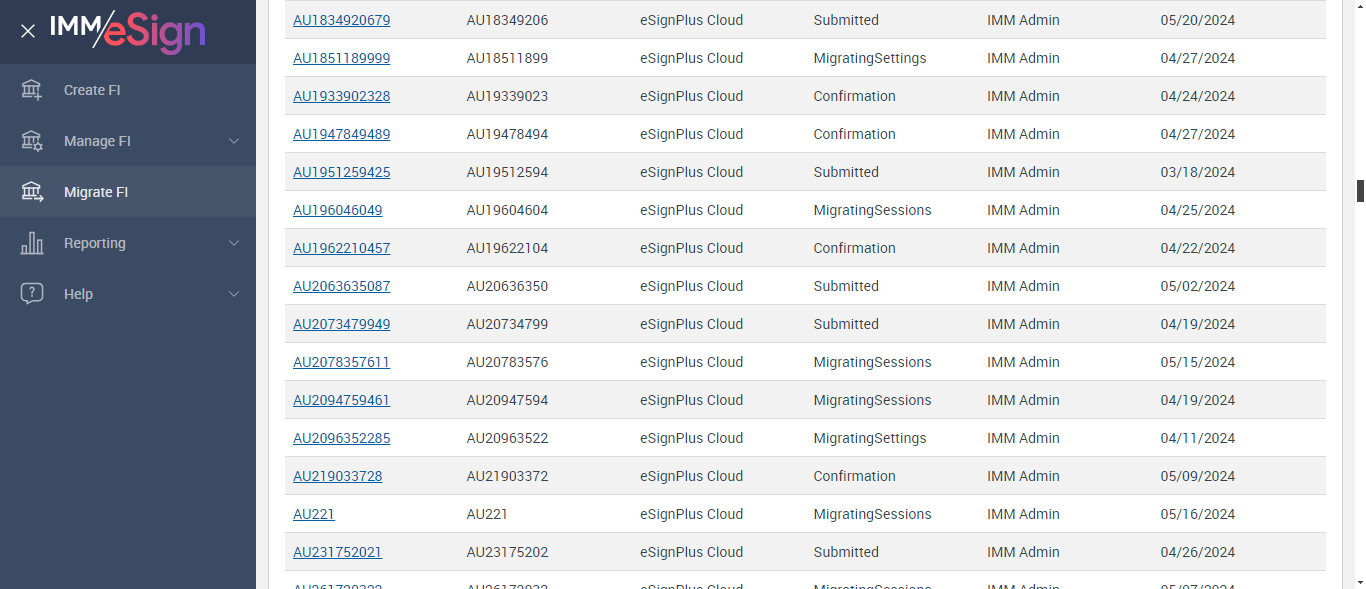Click the Reporting bar chart icon
Image resolution: width=1366 pixels, height=589 pixels.
click(32, 243)
